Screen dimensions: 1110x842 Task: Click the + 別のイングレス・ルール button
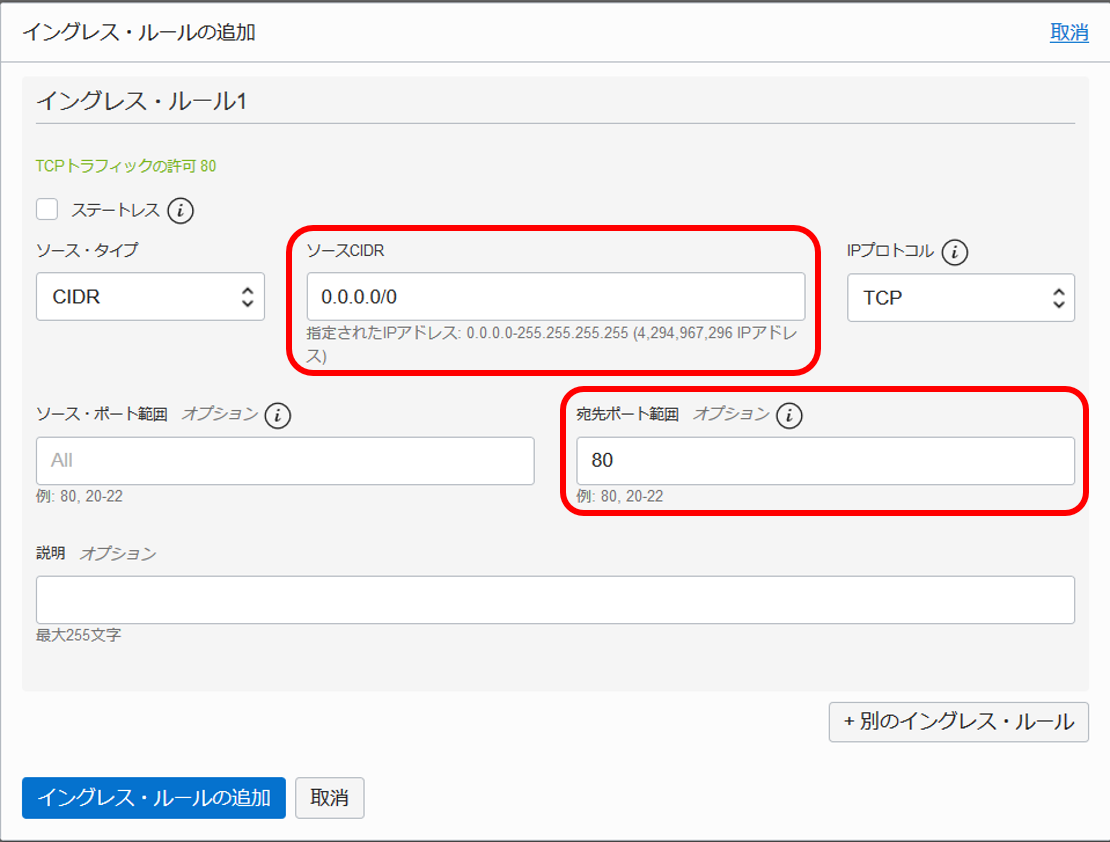click(958, 721)
